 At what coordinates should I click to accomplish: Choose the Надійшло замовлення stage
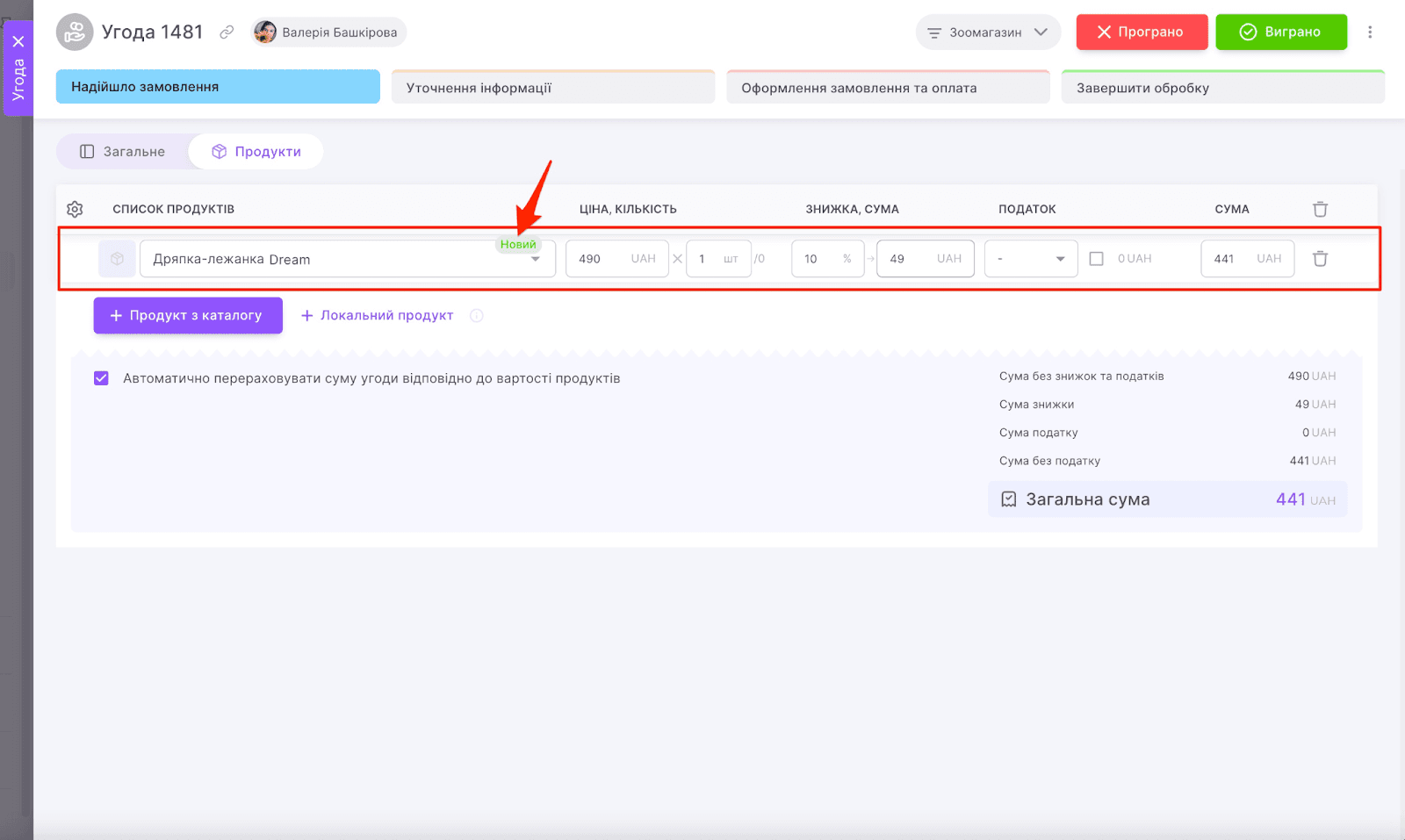point(218,87)
